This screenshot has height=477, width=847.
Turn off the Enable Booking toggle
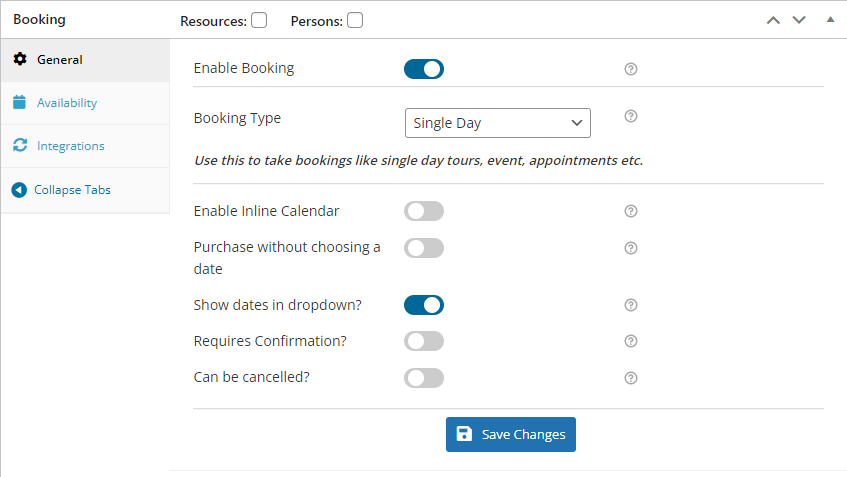[424, 69]
